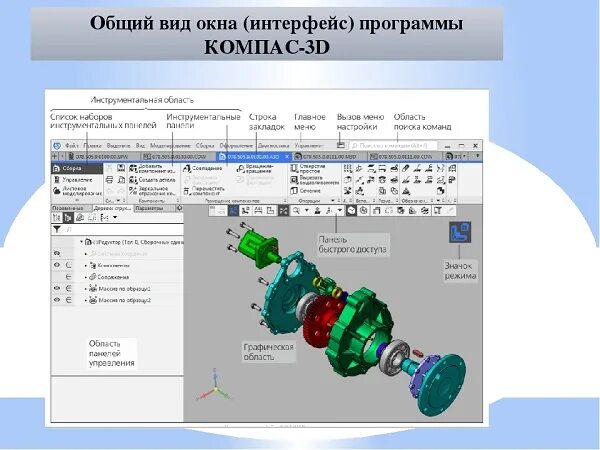Click the print preview icon beside Print
Viewport: 600px width, 450px height.
[121, 179]
